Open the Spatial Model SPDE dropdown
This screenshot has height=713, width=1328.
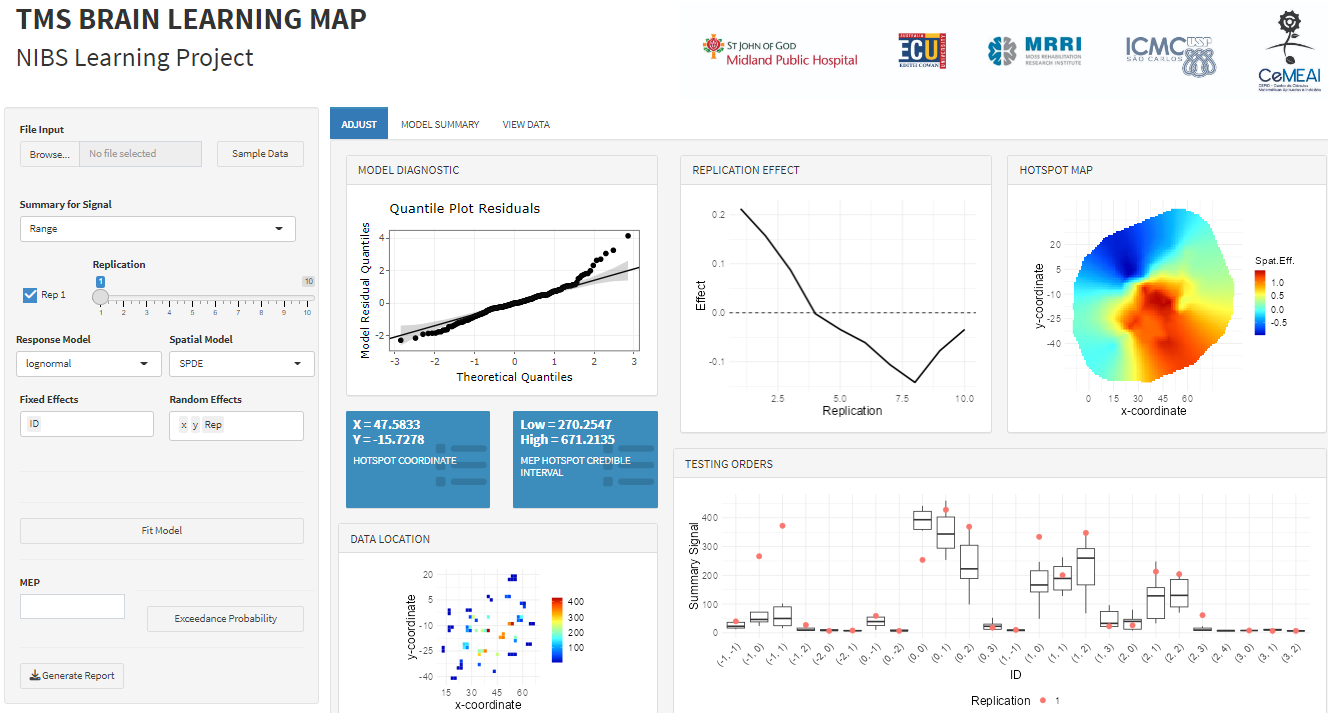tap(242, 364)
